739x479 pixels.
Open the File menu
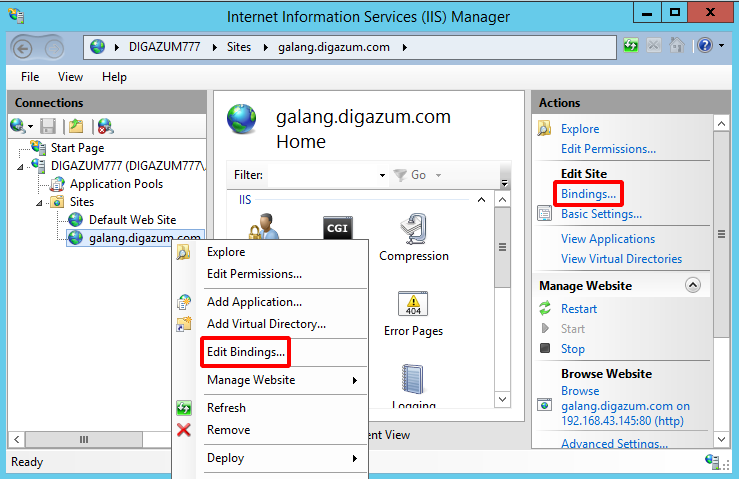[x=30, y=76]
